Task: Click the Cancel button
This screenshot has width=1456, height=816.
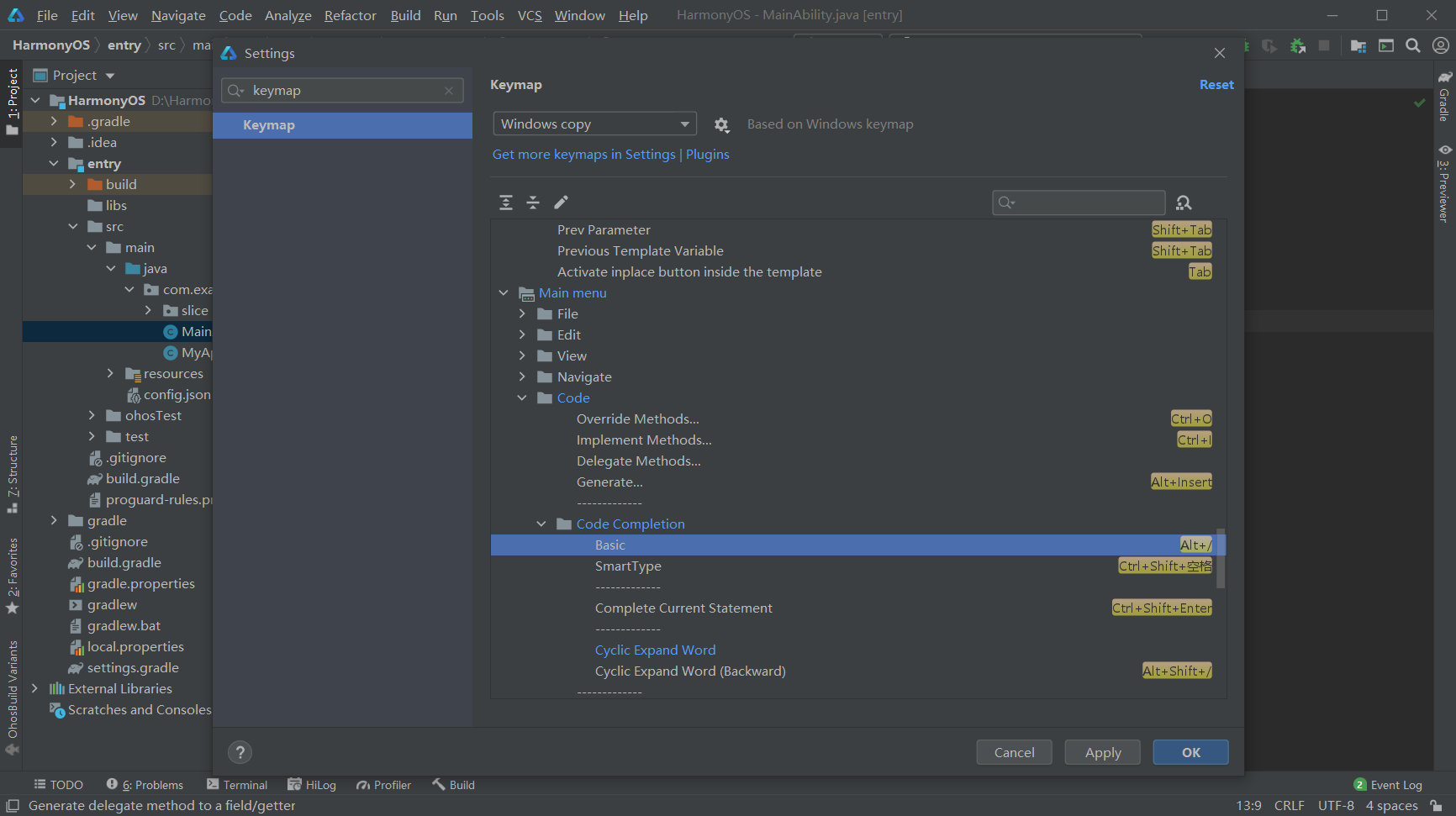Action: click(1014, 752)
